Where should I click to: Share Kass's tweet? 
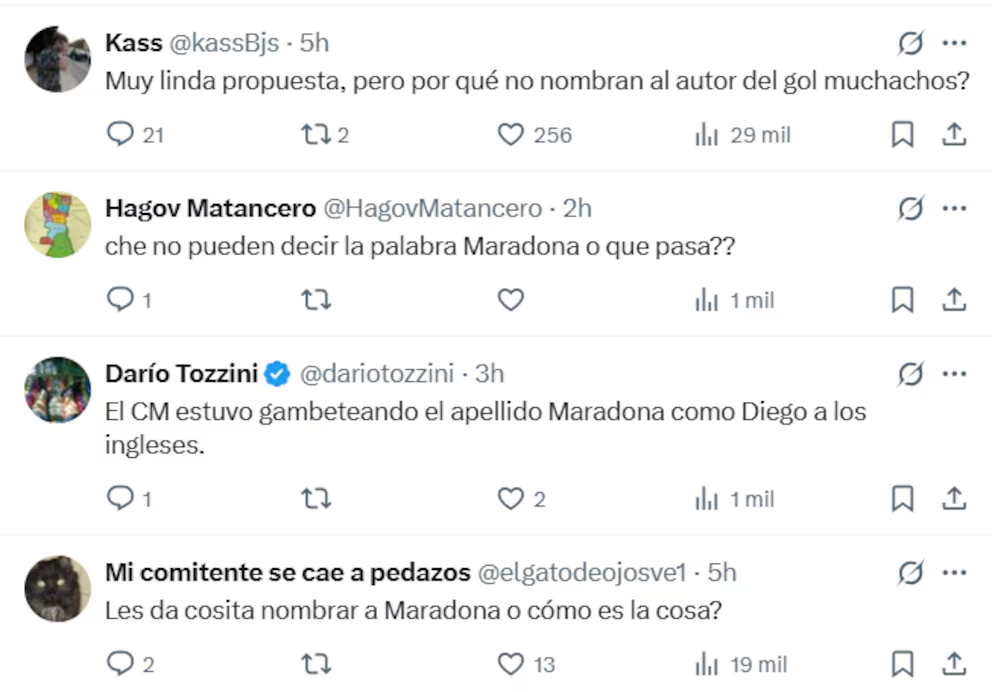click(x=954, y=134)
